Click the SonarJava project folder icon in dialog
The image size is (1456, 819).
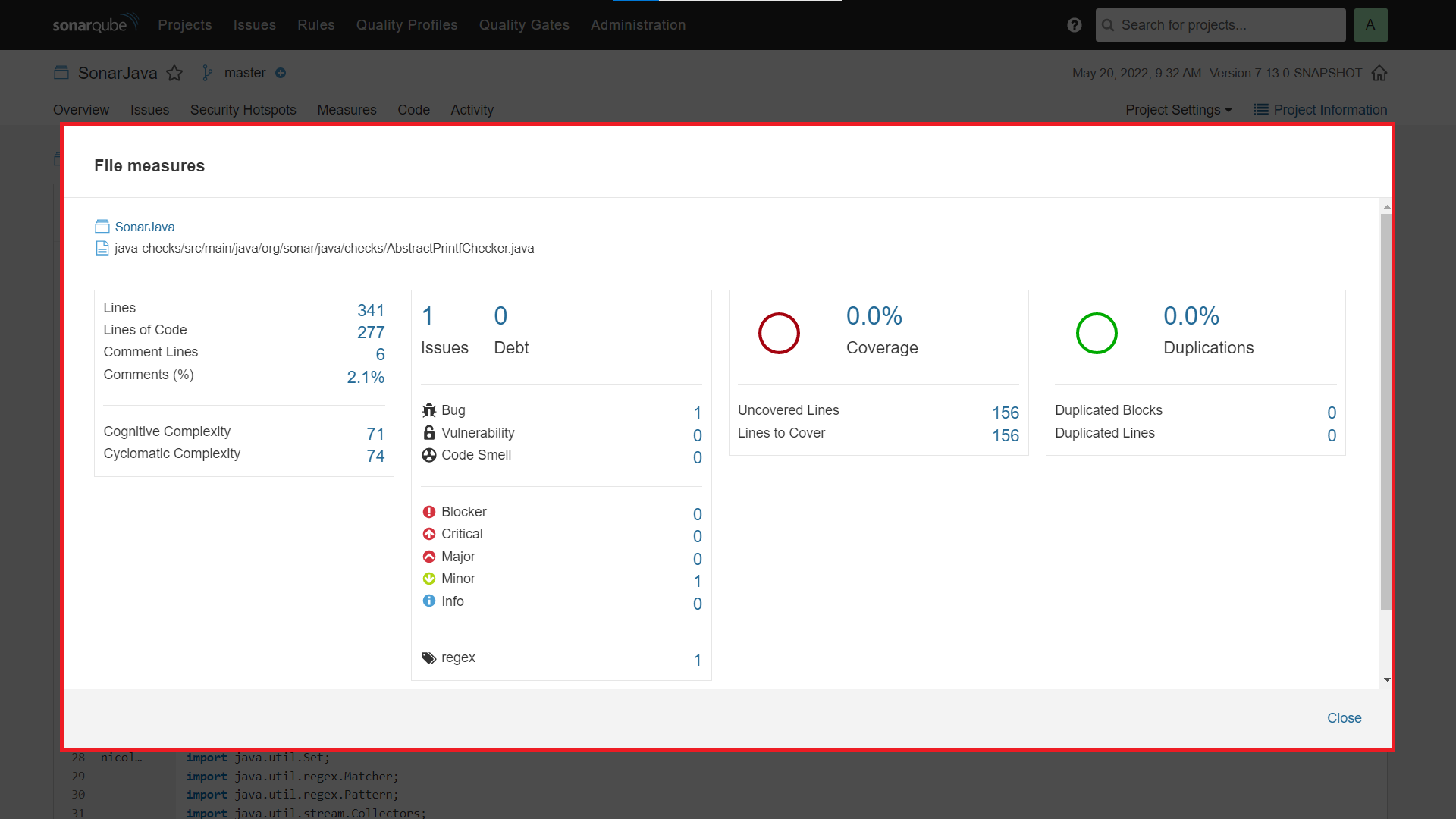point(102,227)
